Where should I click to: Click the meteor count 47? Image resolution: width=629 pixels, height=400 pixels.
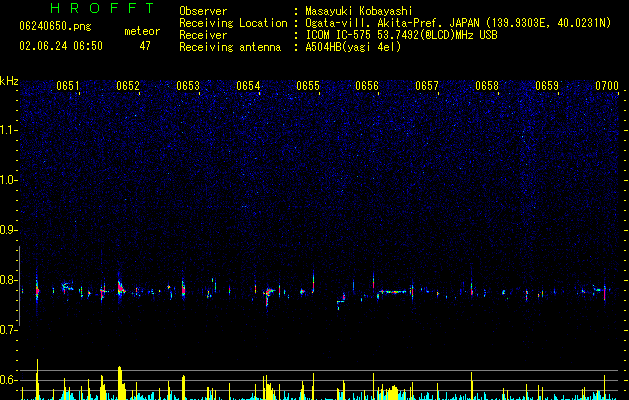coord(145,46)
